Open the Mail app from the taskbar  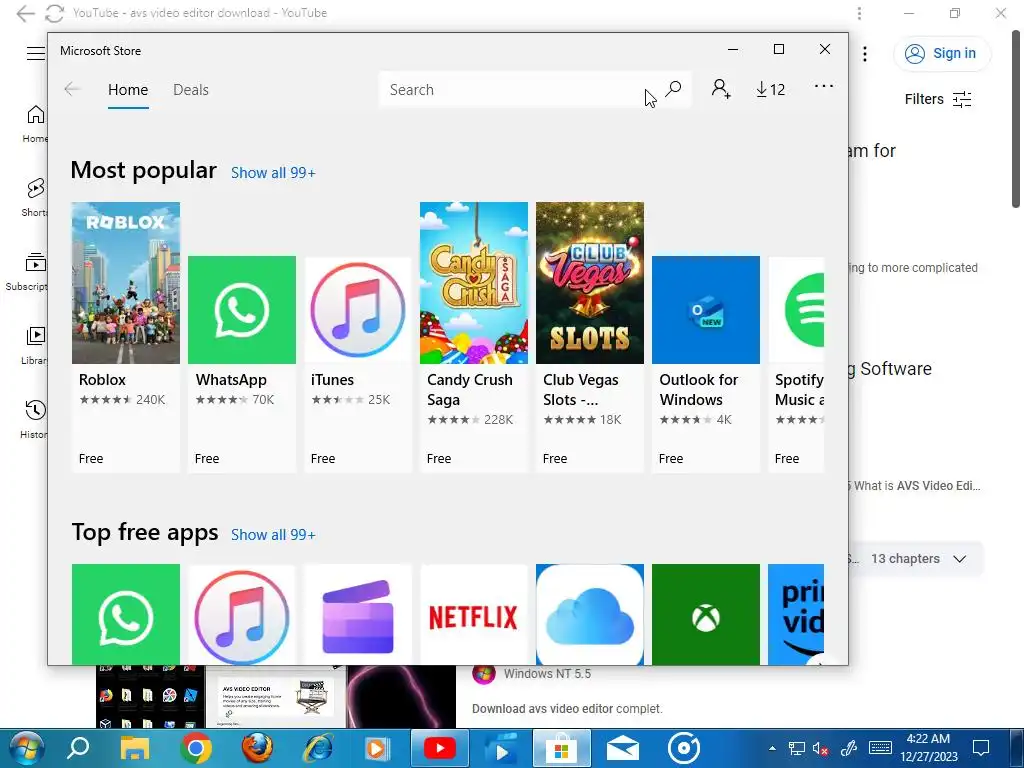(623, 748)
